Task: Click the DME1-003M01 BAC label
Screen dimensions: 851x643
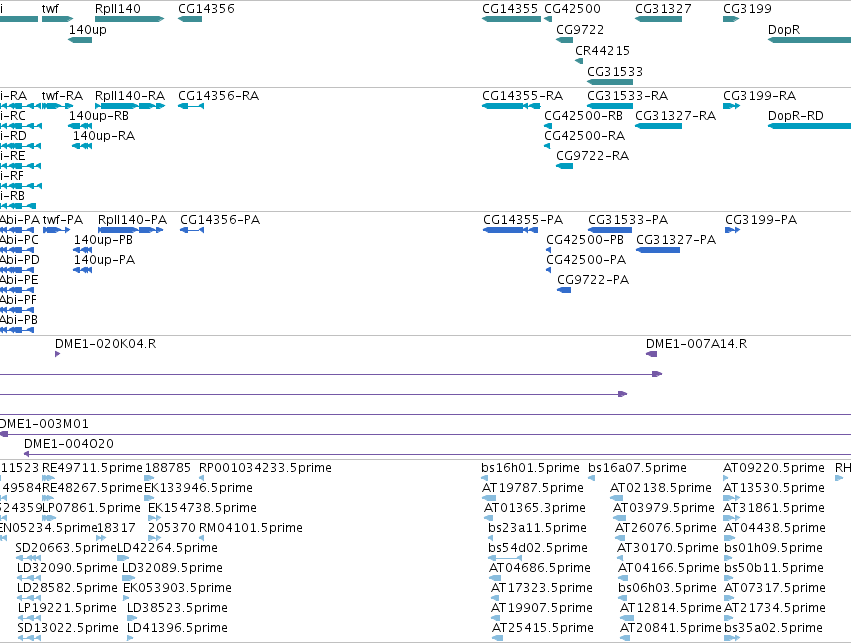Action: tap(44, 424)
